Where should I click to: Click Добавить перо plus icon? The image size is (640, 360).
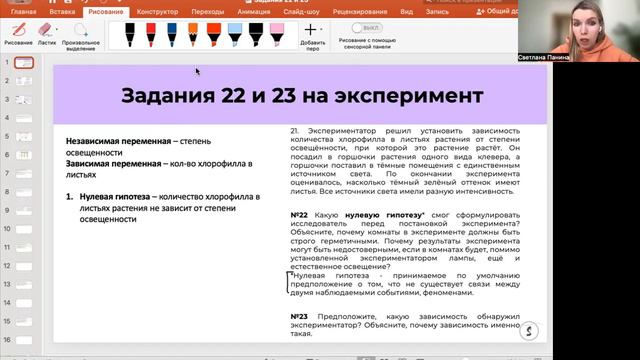coord(310,29)
